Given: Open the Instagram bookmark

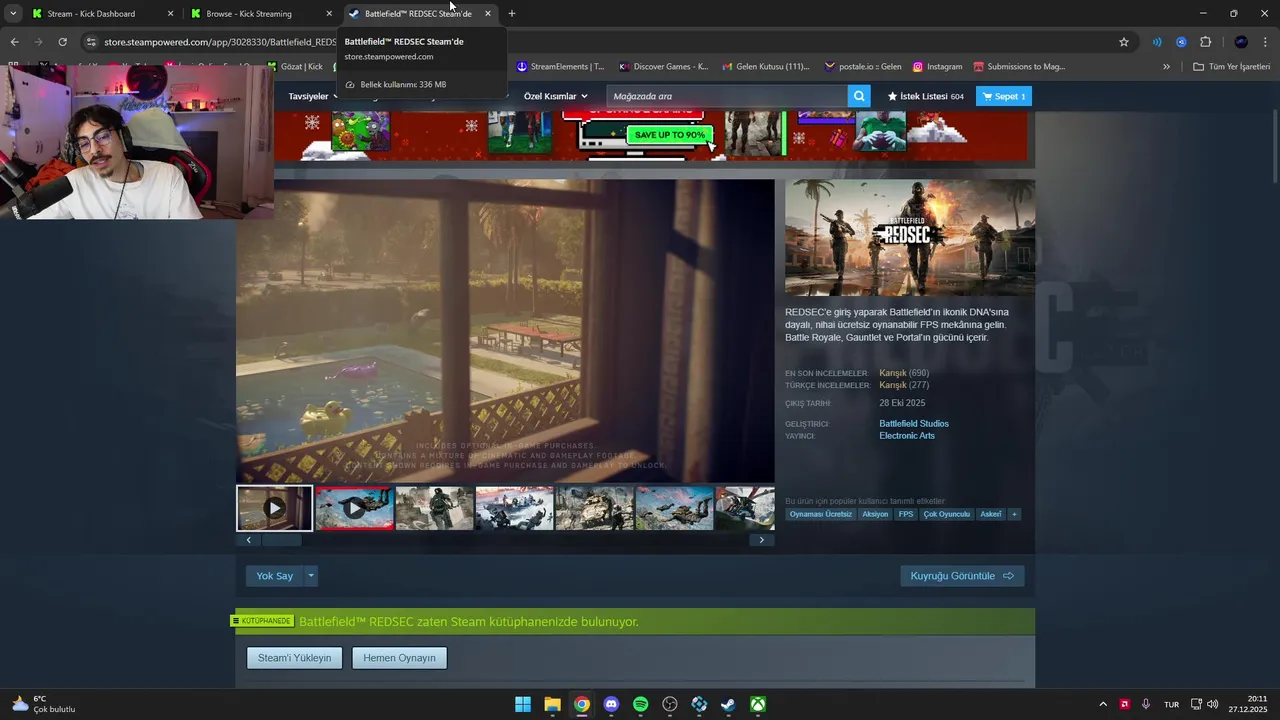Looking at the screenshot, I should [937, 67].
